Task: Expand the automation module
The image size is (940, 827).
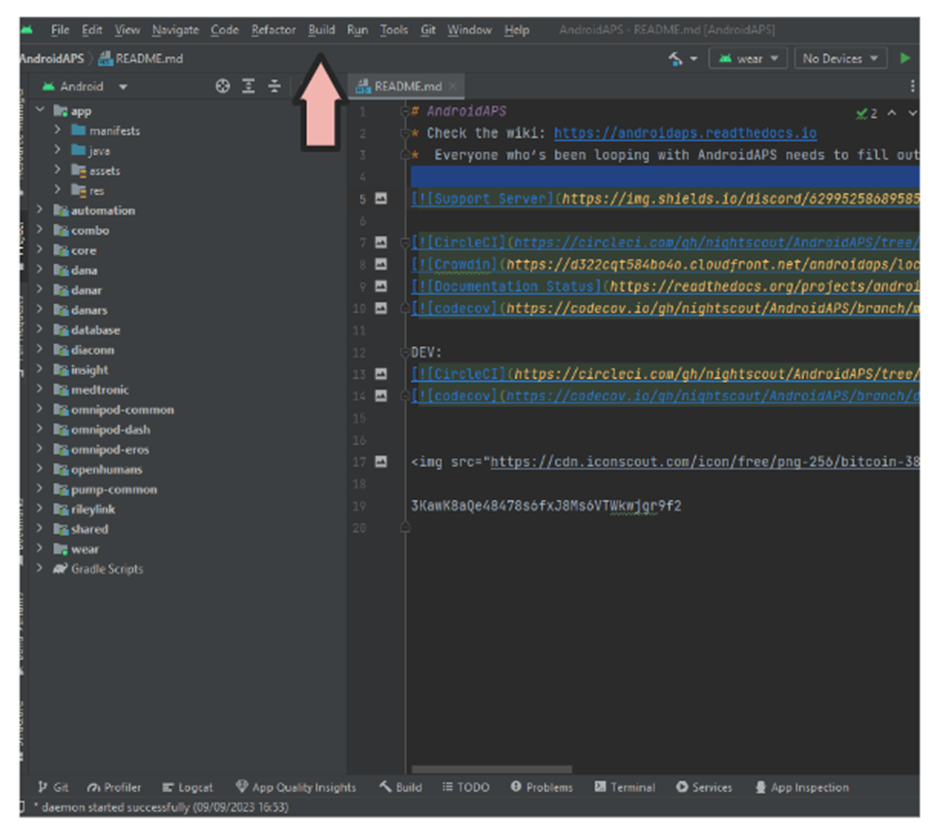Action: click(40, 210)
